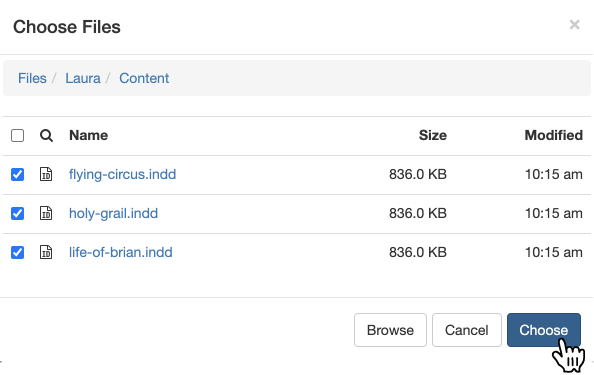Open the holy-grail.indd file link
The height and width of the screenshot is (375, 594).
pyautogui.click(x=113, y=213)
